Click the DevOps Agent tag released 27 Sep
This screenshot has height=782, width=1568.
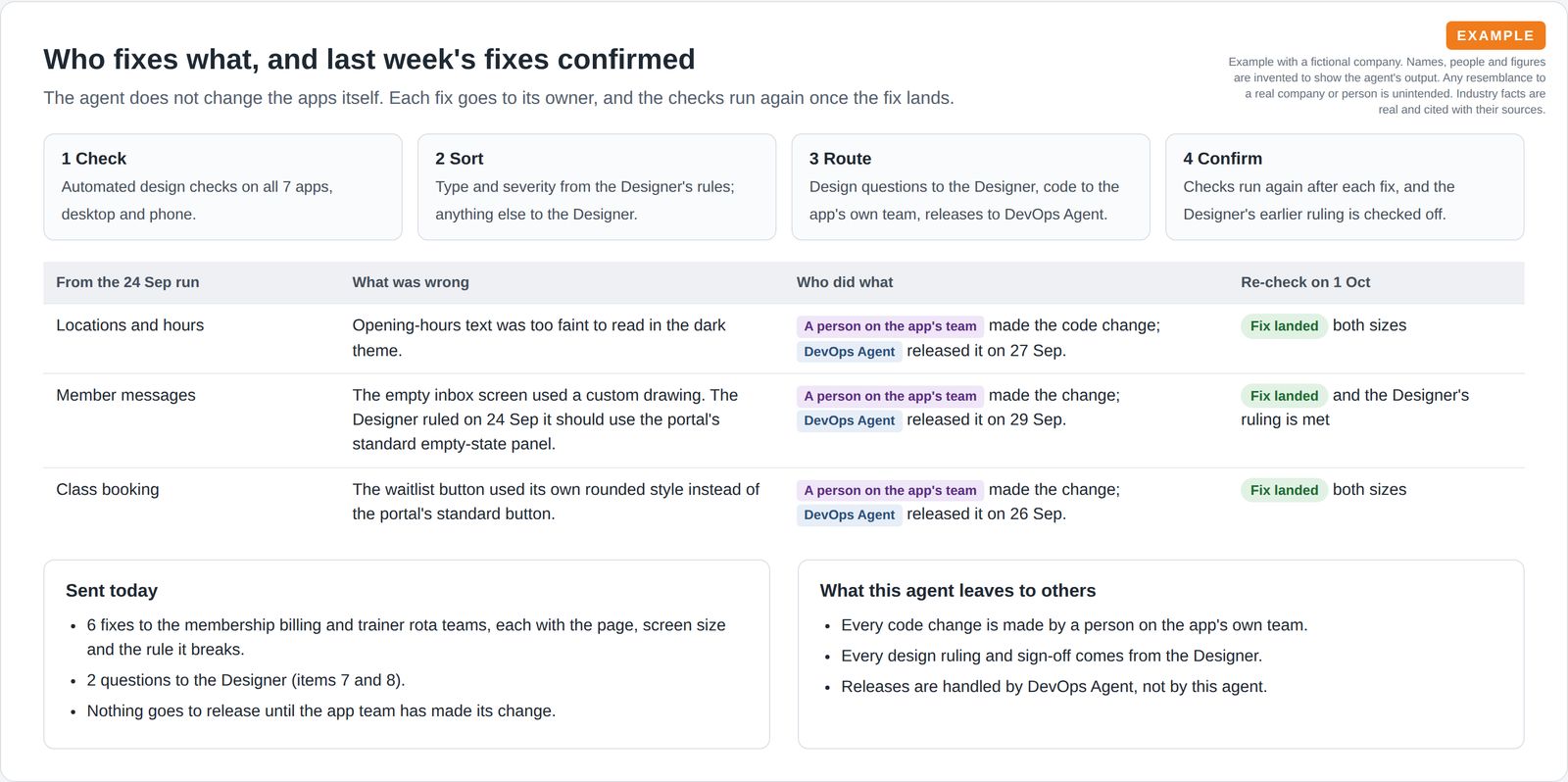[x=849, y=352]
